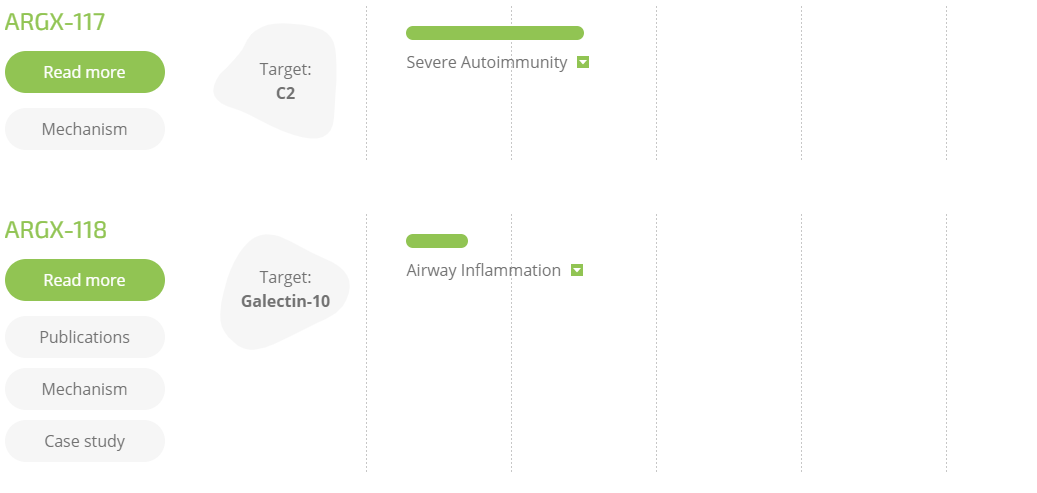Click the ARGX-117 heading
Image resolution: width=1037 pixels, height=493 pixels.
tap(55, 22)
